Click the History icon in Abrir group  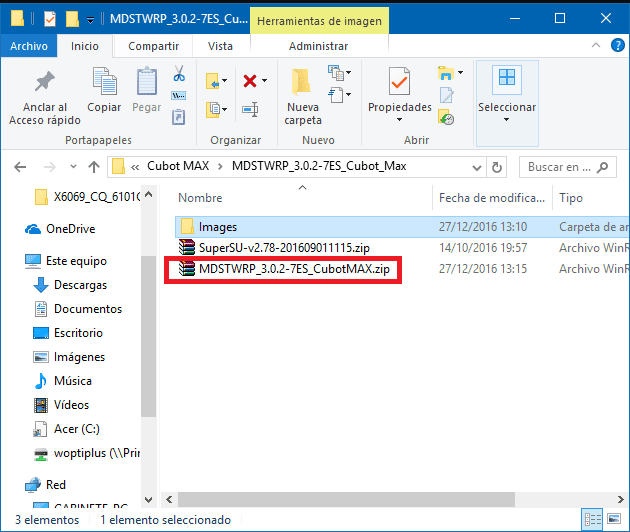[x=446, y=117]
